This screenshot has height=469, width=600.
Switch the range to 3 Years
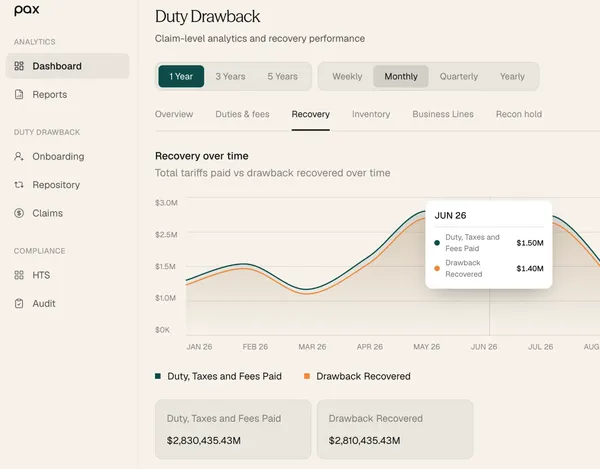click(x=230, y=77)
